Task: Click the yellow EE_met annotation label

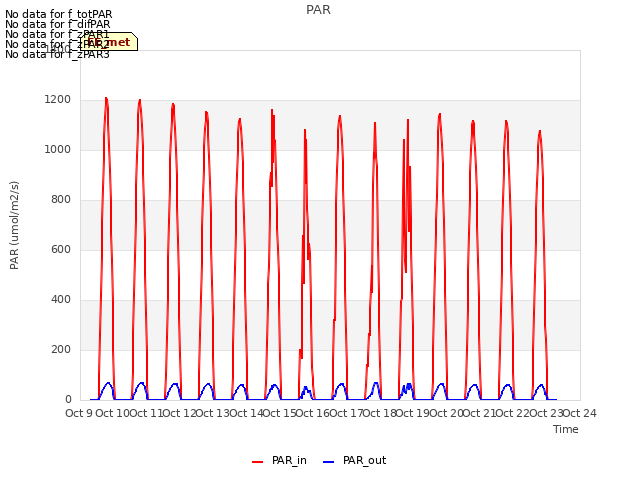Action: 109,42
